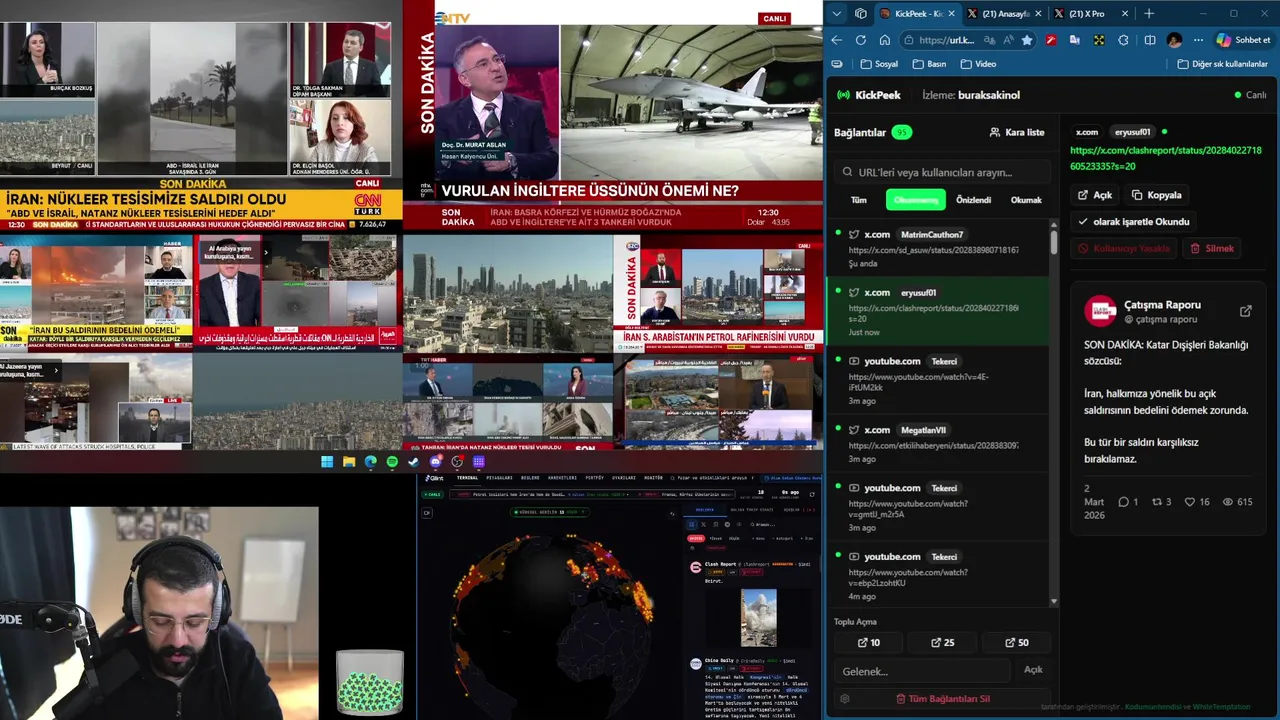Click the eryusuf01 user chip in detail panel
The image size is (1280, 720).
coord(1132,132)
